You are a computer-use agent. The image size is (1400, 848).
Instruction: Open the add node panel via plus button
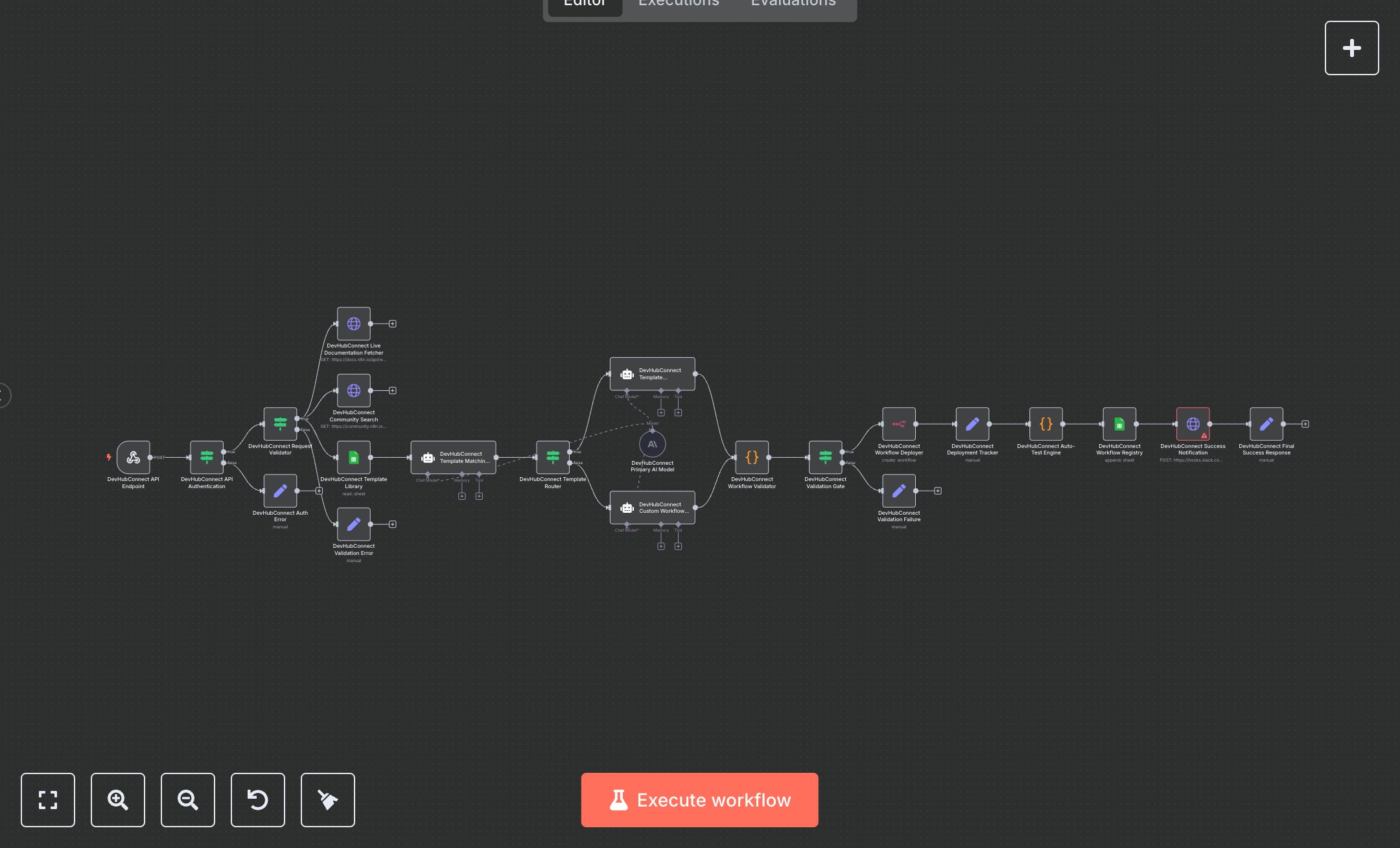[x=1351, y=47]
